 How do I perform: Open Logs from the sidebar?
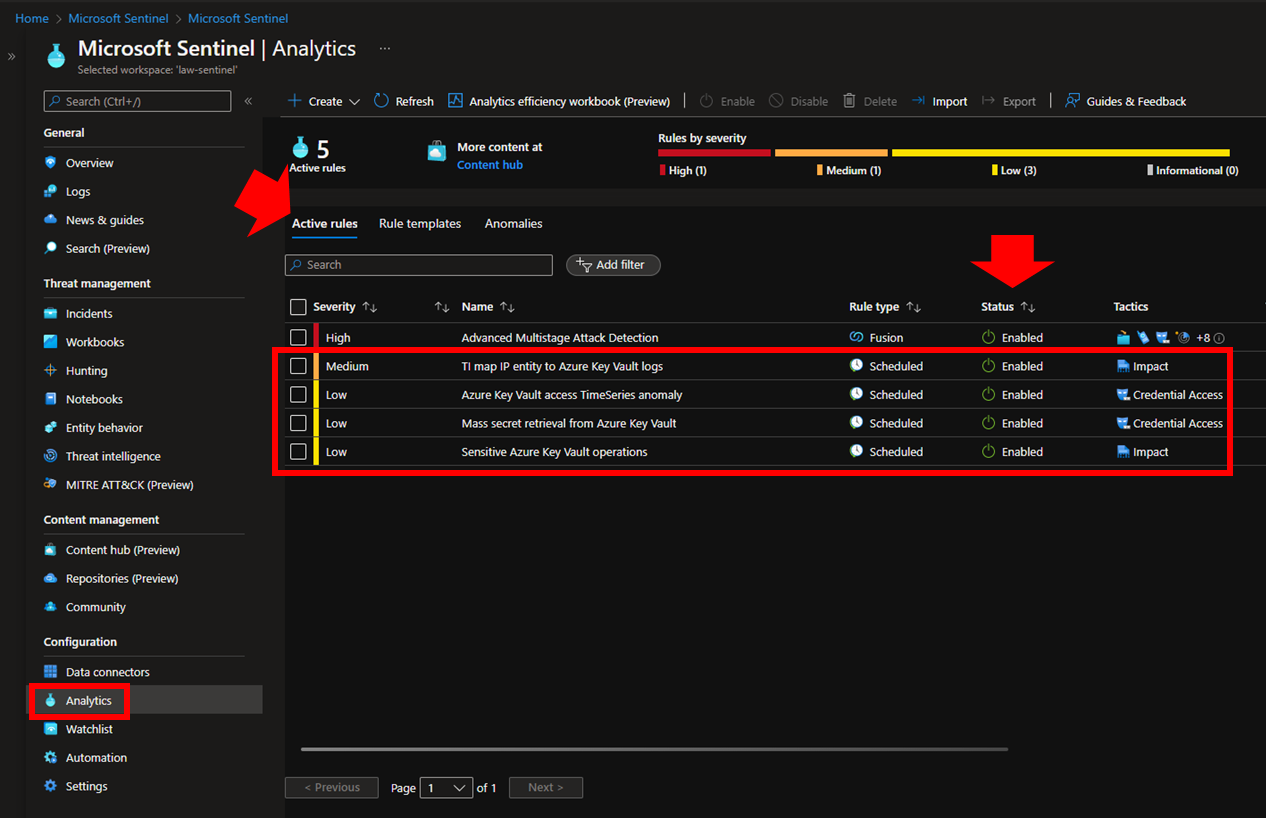click(x=78, y=192)
